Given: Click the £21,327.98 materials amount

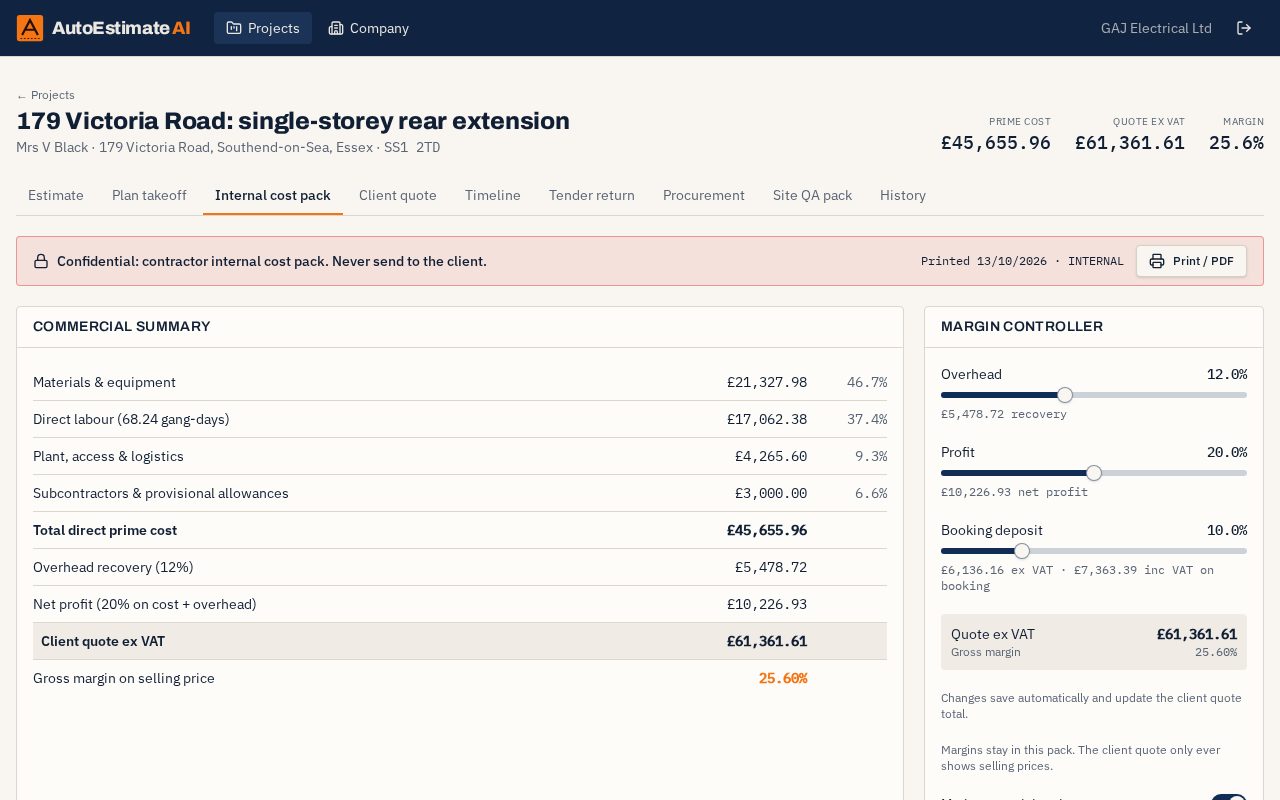Looking at the screenshot, I should click(767, 382).
